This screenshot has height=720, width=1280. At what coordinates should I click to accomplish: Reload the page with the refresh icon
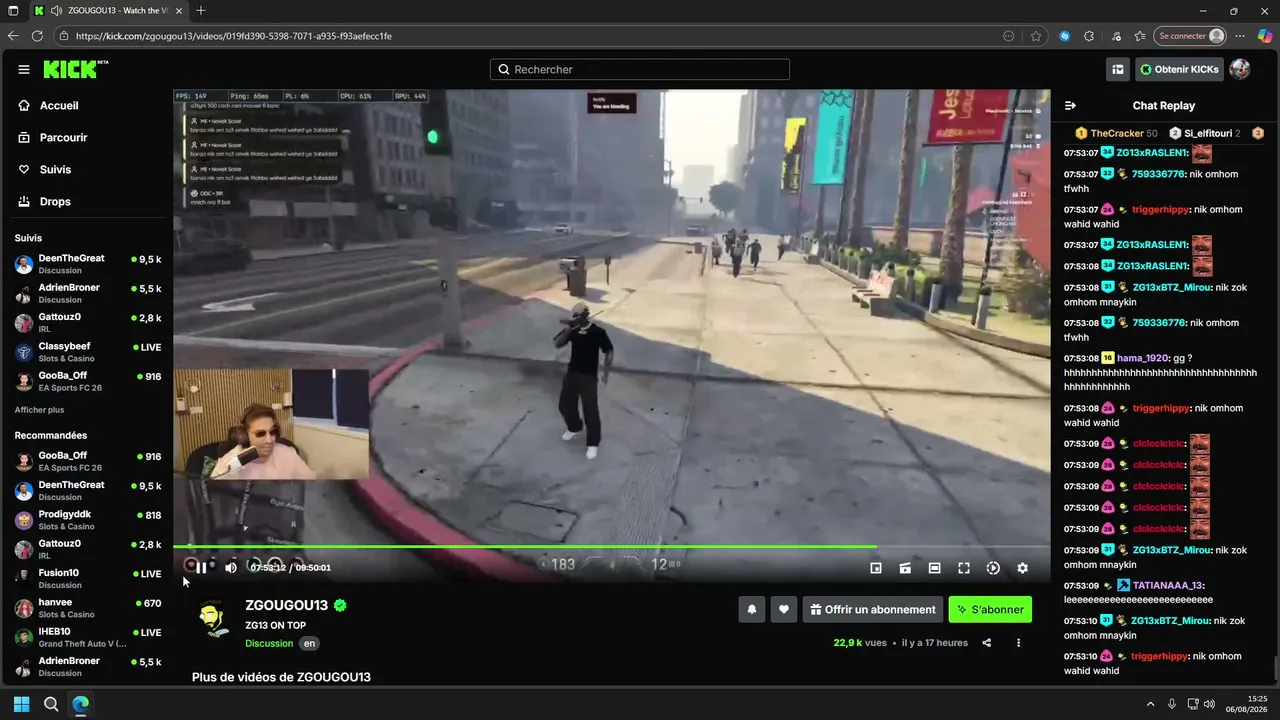click(37, 36)
